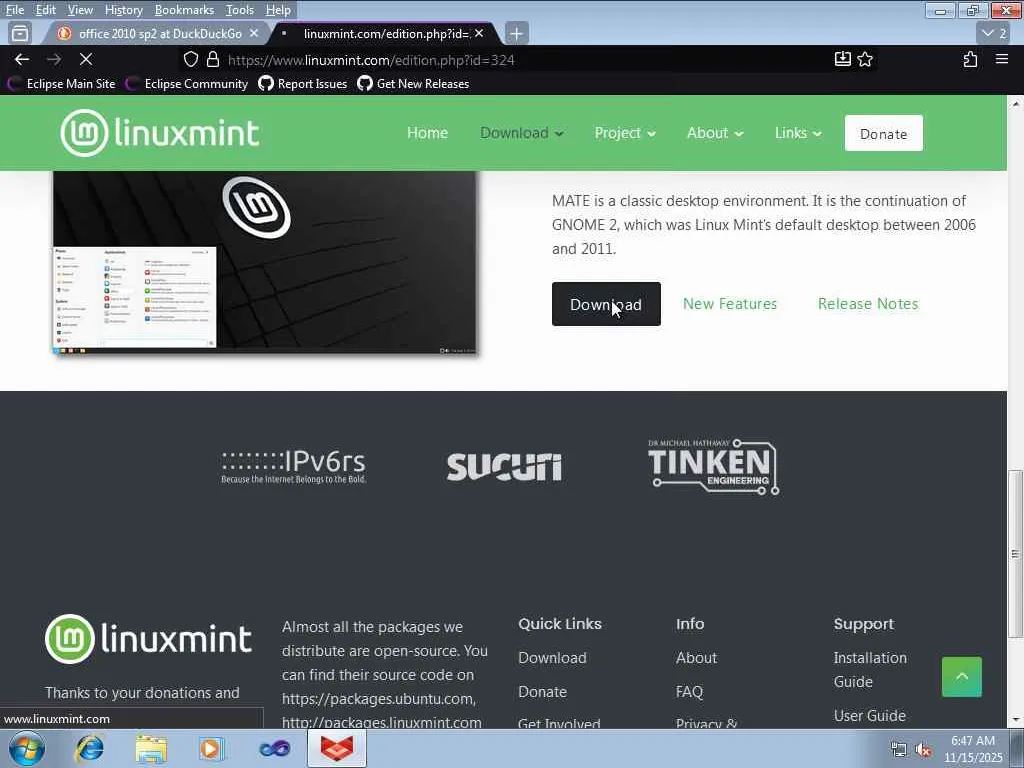Close the linuxmint.com edition tab

[479, 33]
